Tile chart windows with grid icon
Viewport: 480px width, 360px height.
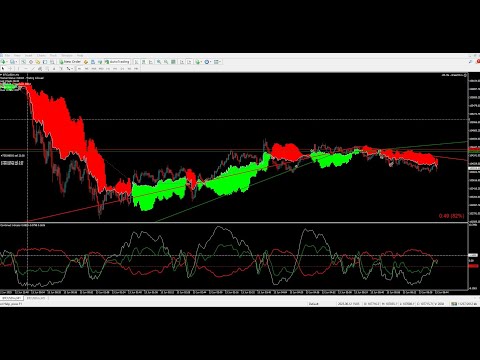(x=173, y=62)
